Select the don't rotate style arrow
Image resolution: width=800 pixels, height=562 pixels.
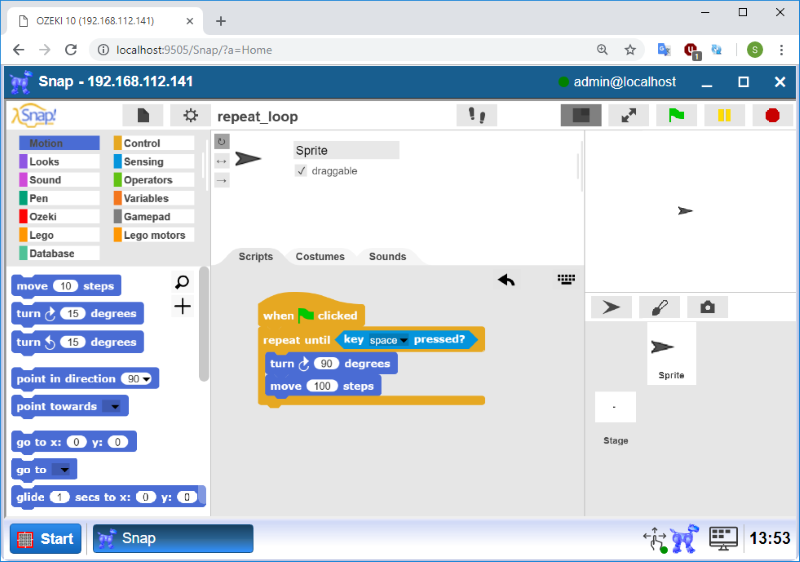tap(221, 180)
